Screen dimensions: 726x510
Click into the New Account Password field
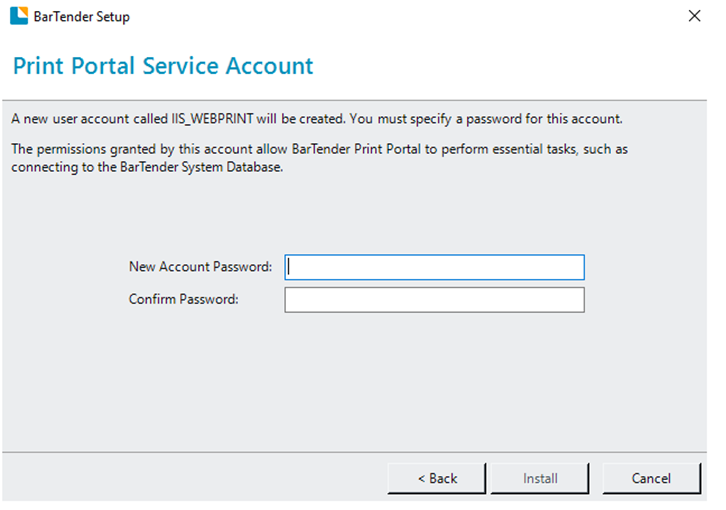pyautogui.click(x=434, y=267)
